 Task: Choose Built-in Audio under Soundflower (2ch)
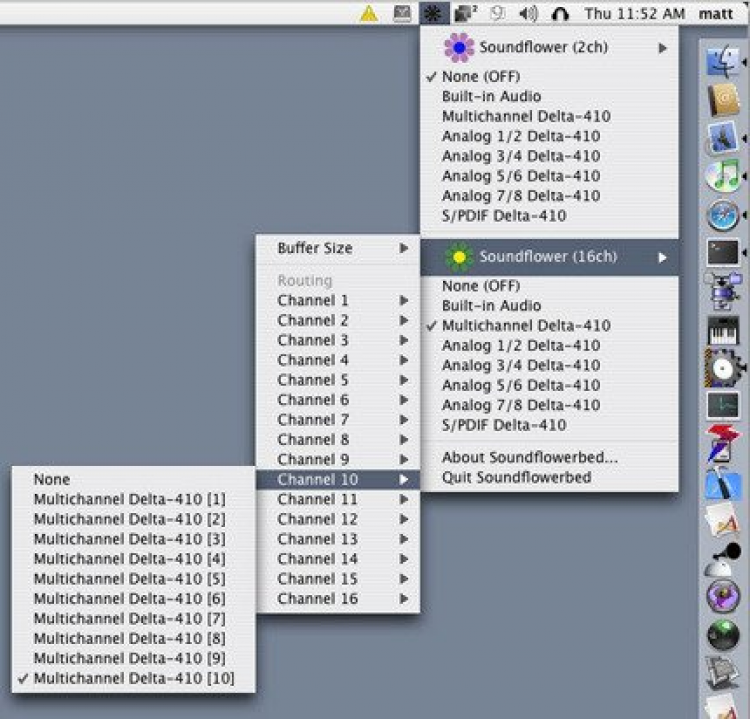click(x=550, y=96)
